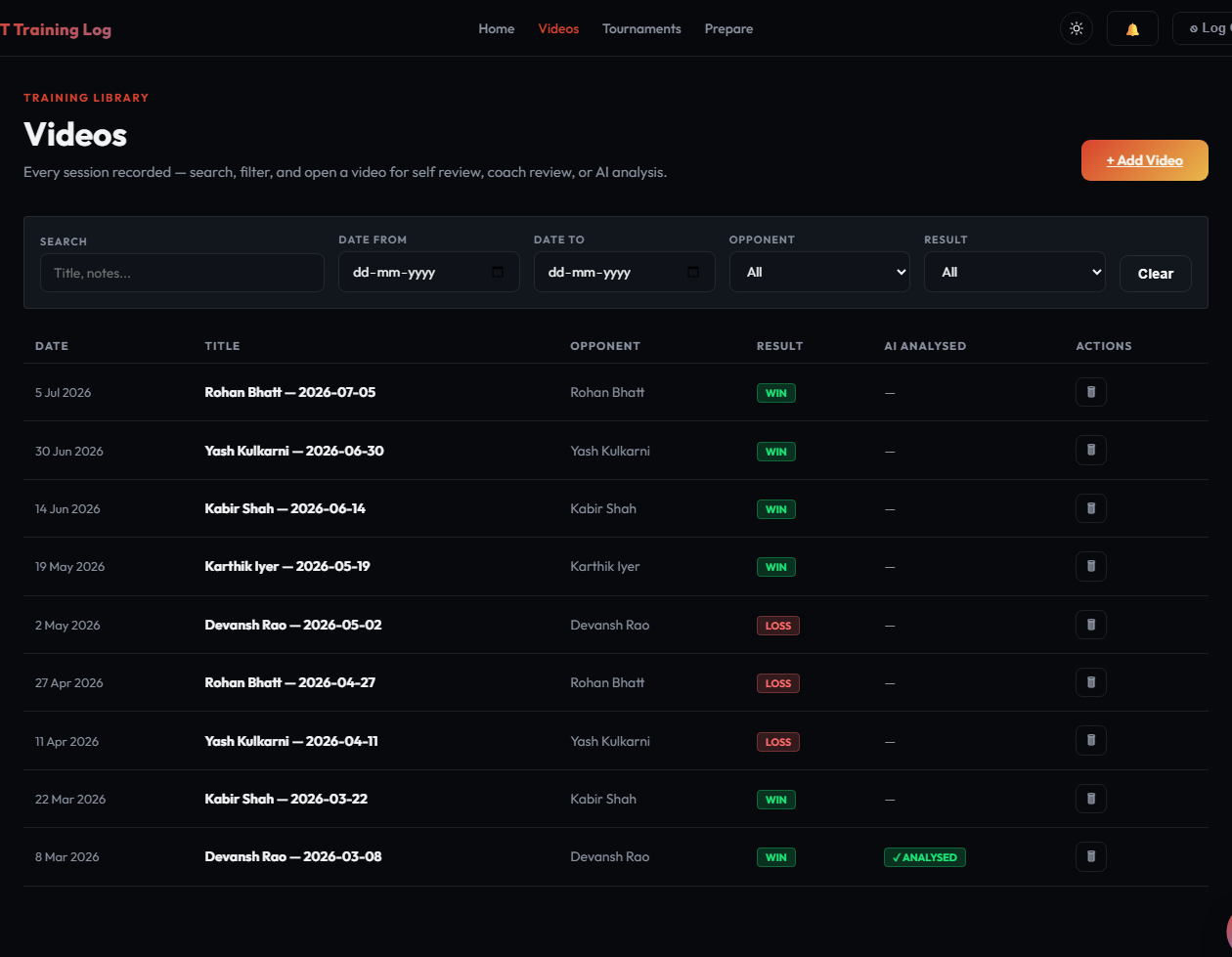Click the date cell 30 Jun 2026

tap(69, 451)
